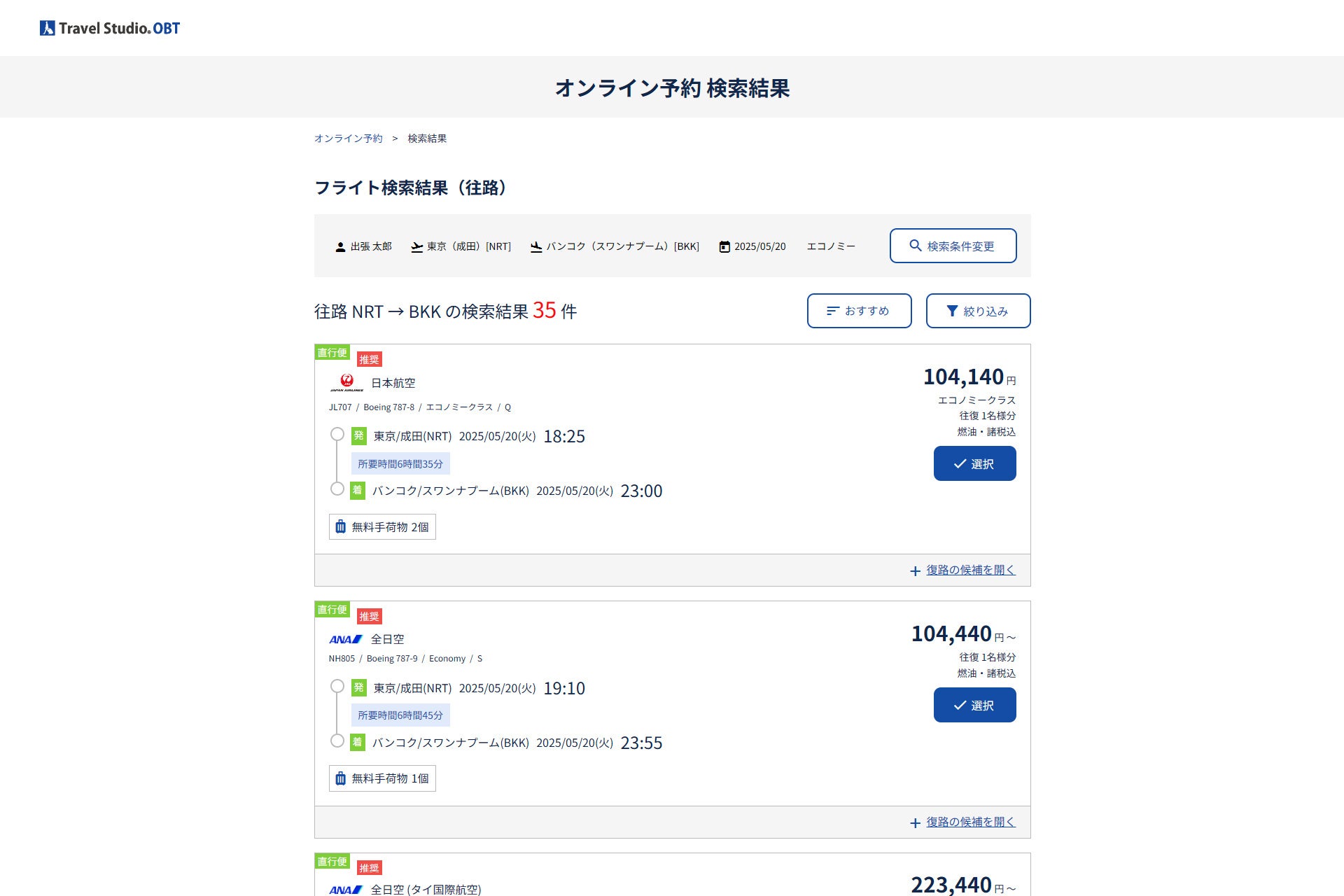Expand return flight candidates for JL707
The height and width of the screenshot is (896, 1344).
click(x=969, y=570)
